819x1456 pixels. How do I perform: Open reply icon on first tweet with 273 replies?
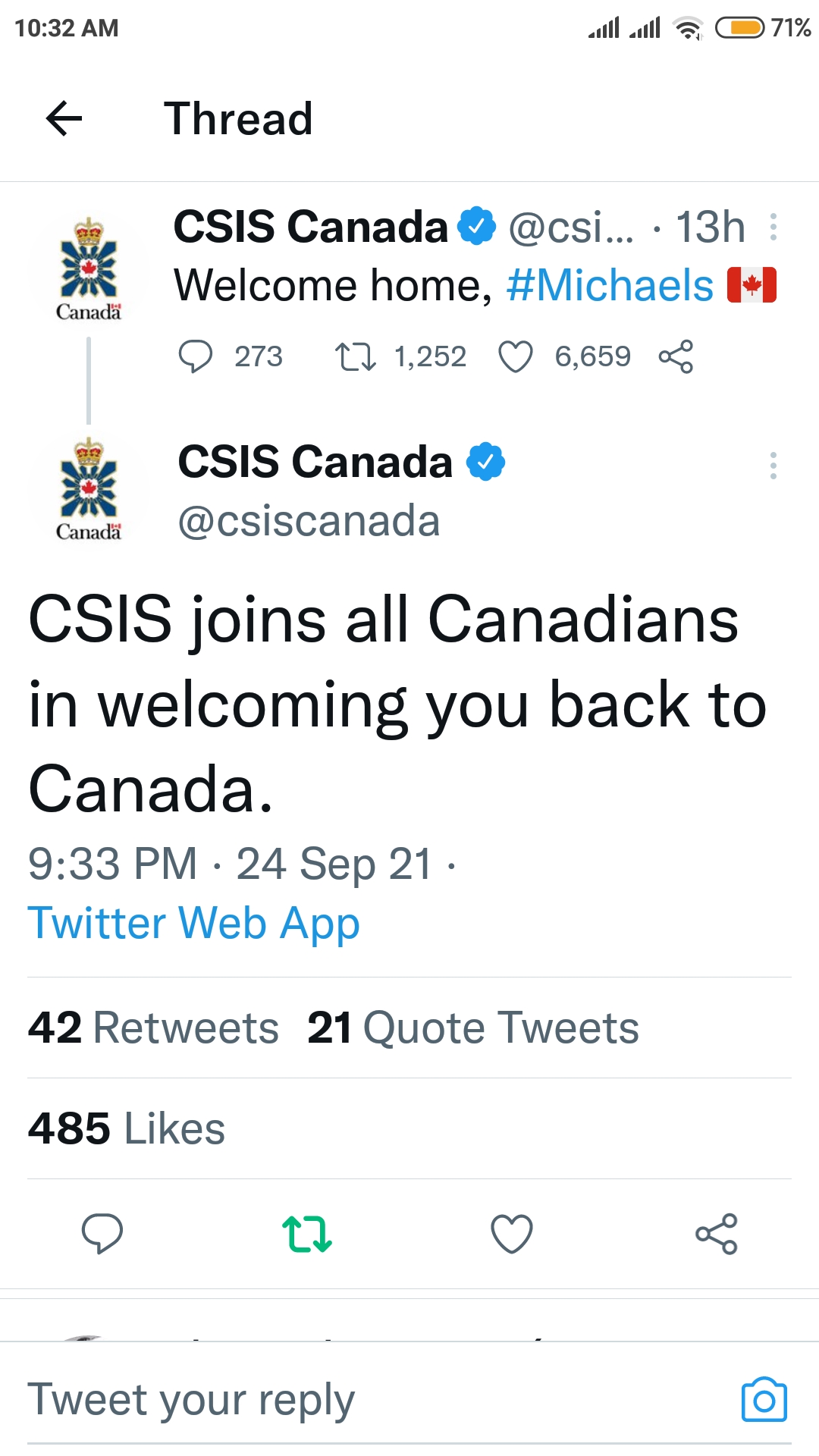(x=196, y=356)
